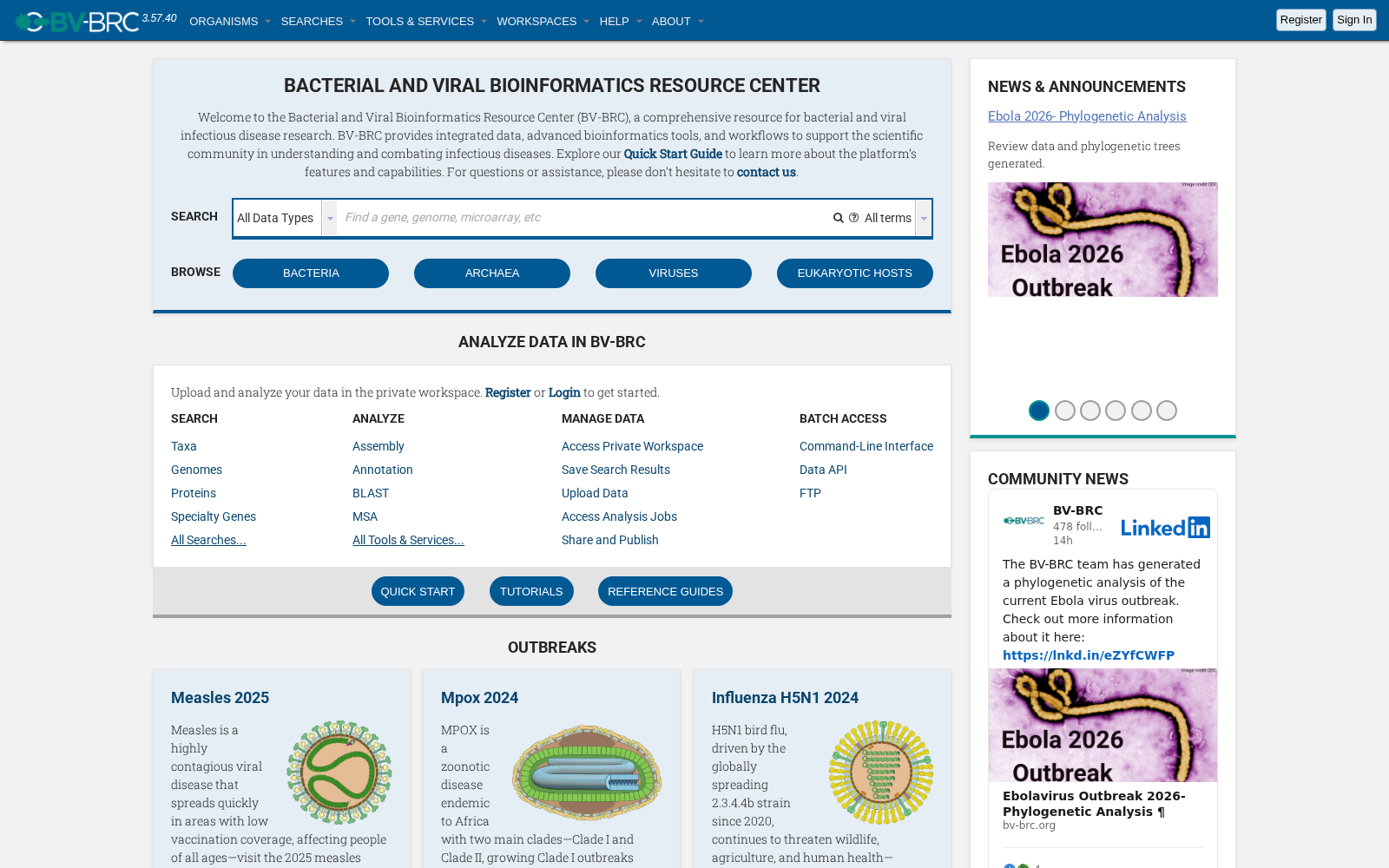The height and width of the screenshot is (868, 1389).
Task: Click the Sign In button
Action: [1354, 20]
